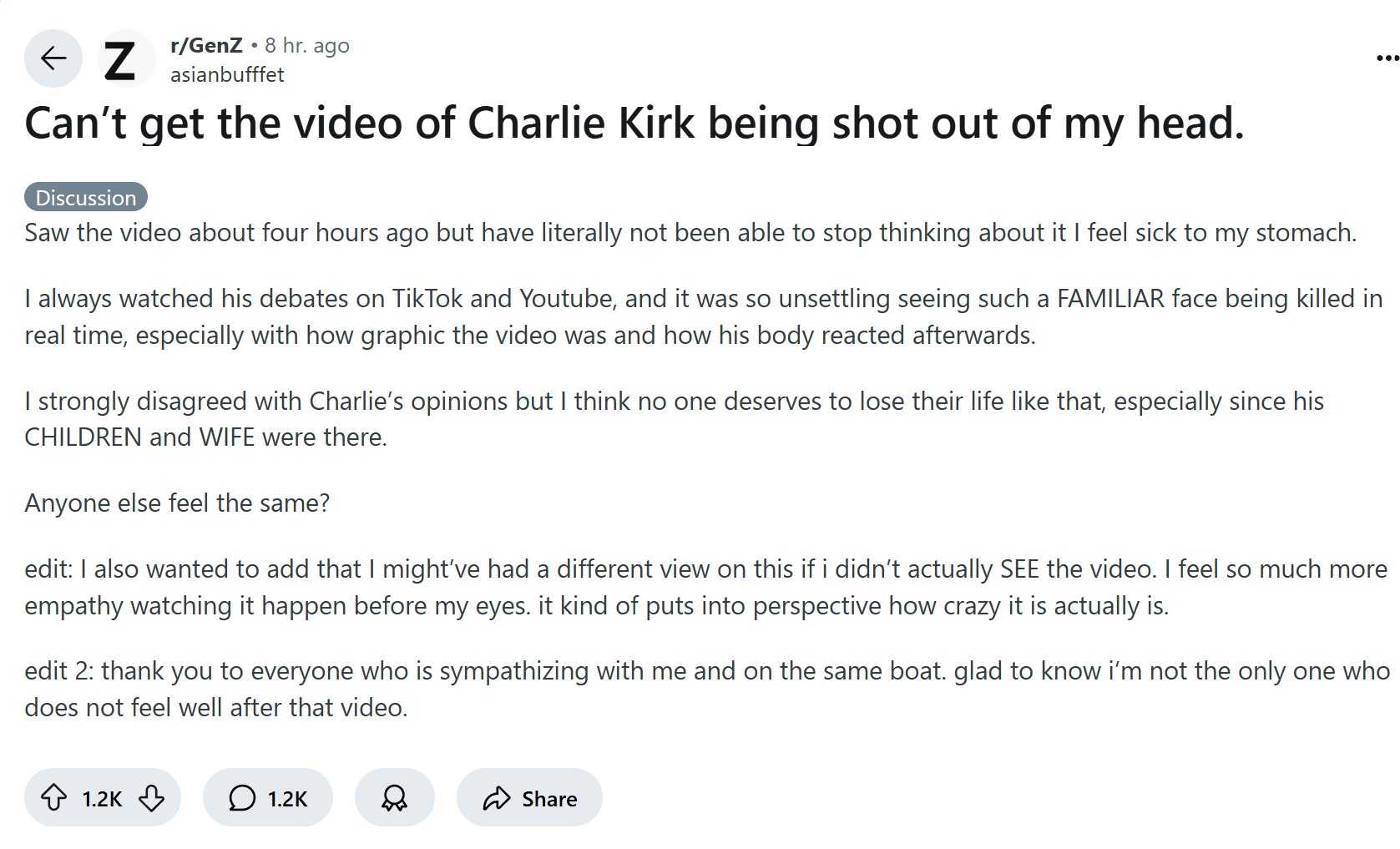
Task: Click the paragraph mentioning TikTok and Youtube
Action: pyautogui.click(x=701, y=316)
